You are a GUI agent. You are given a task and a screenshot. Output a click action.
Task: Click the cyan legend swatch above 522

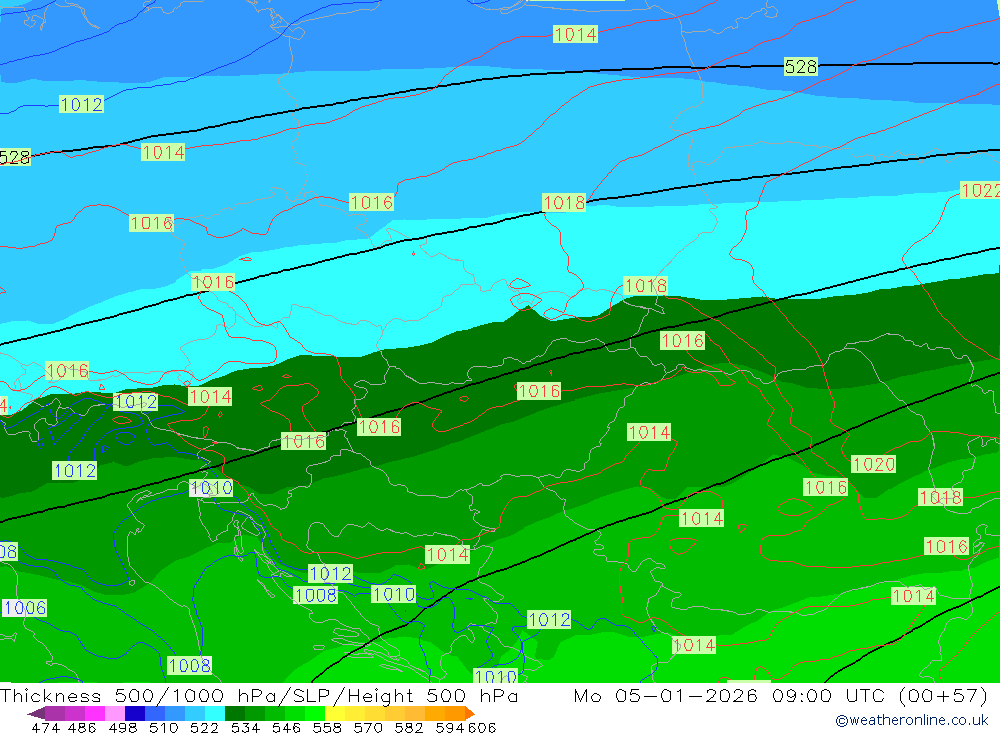tap(215, 713)
